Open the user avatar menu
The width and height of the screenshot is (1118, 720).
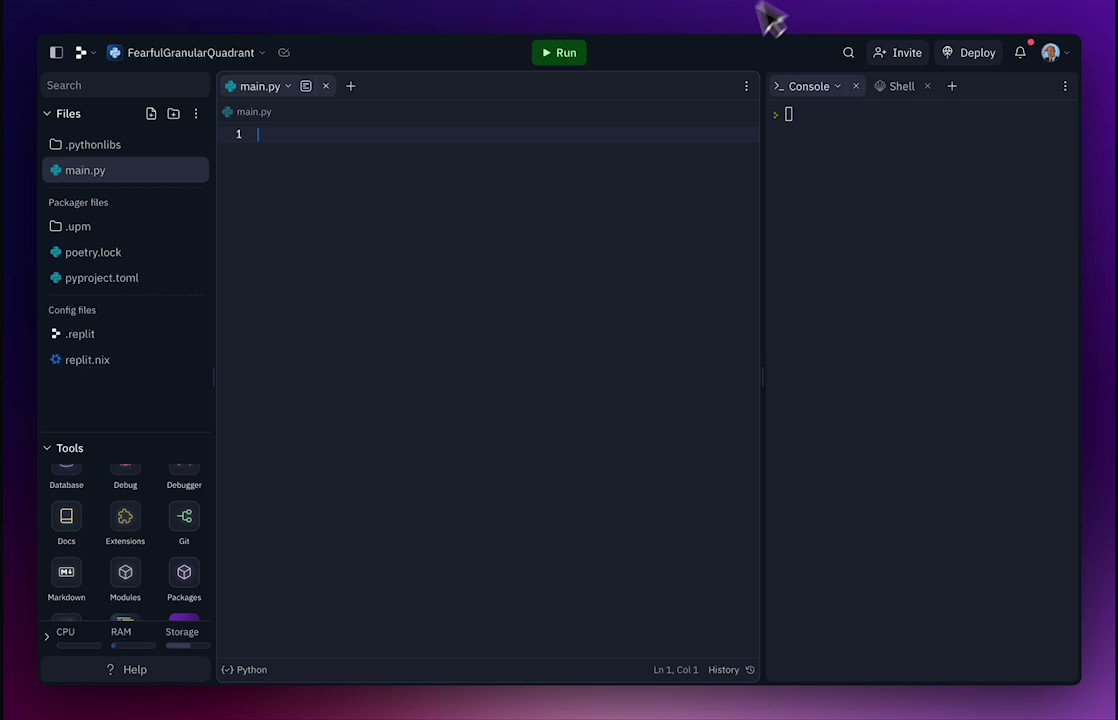pos(1055,53)
